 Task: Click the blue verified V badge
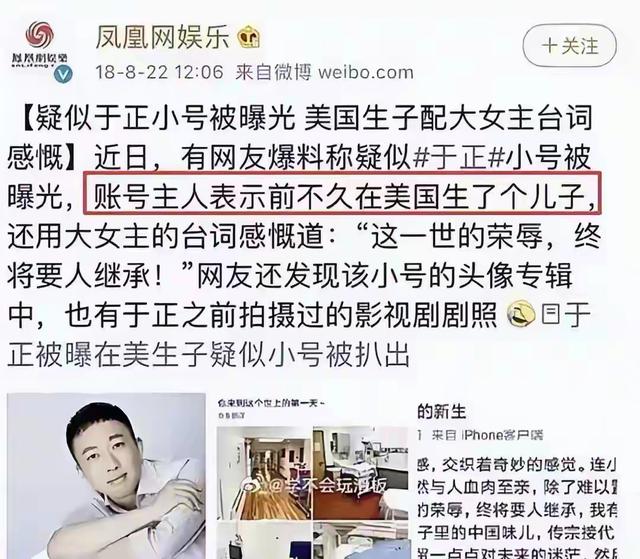(64, 74)
